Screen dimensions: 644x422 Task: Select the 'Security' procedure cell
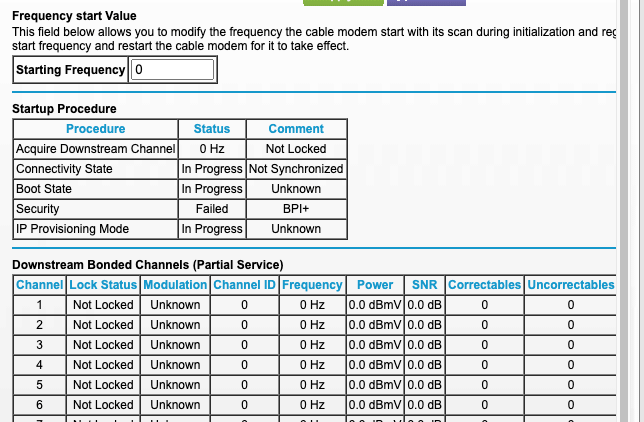click(x=96, y=209)
